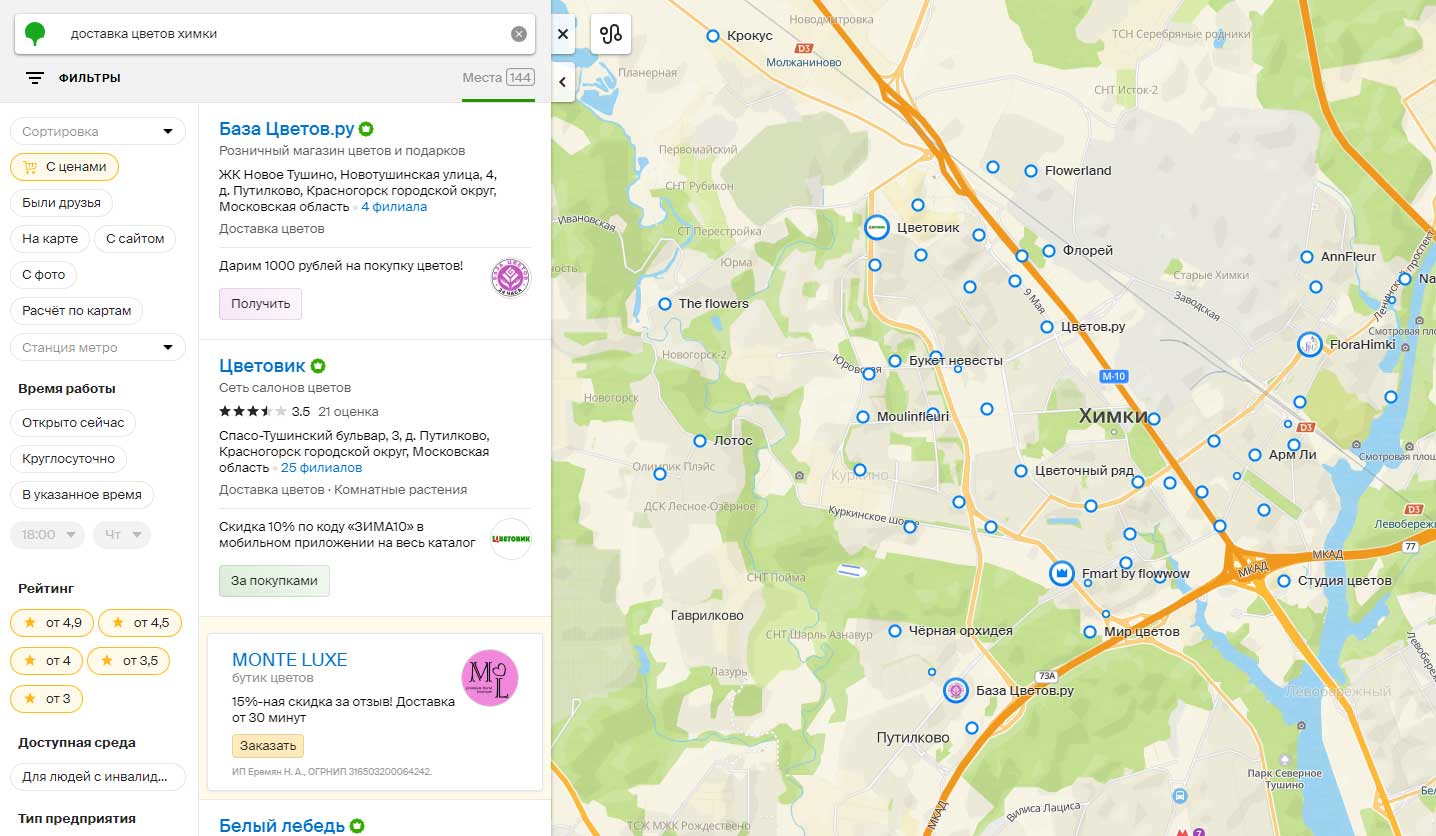Viewport: 1436px width, 836px height.
Task: Click the Цветовик logo marker on map
Action: click(876, 228)
